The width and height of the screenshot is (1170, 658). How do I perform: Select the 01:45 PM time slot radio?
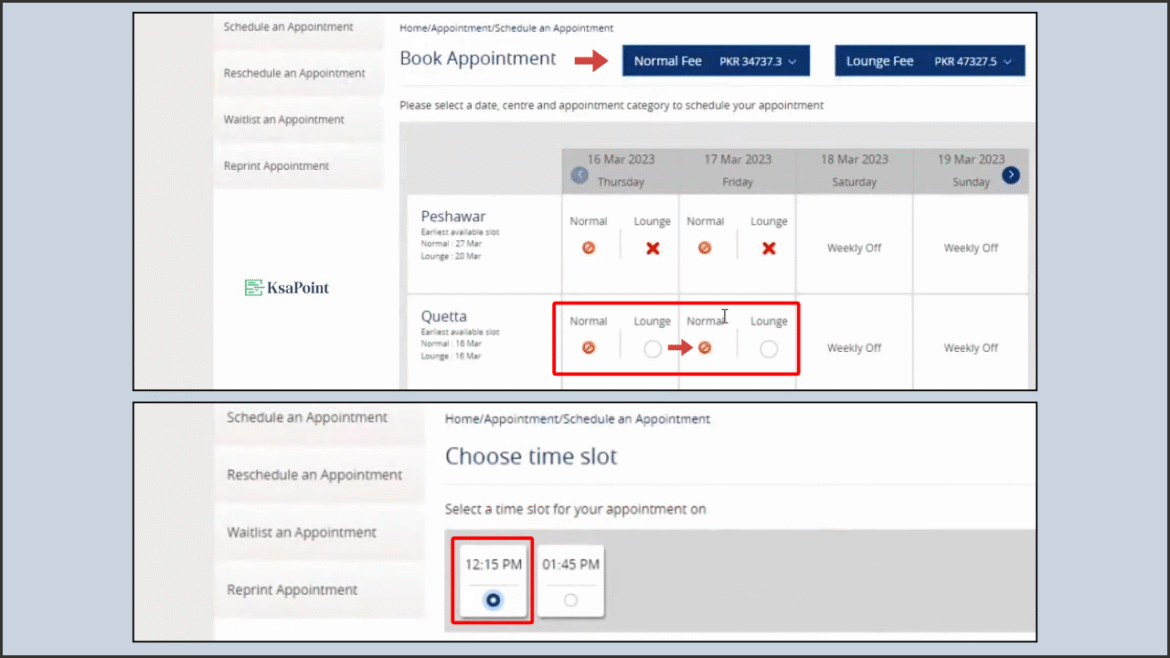point(570,600)
